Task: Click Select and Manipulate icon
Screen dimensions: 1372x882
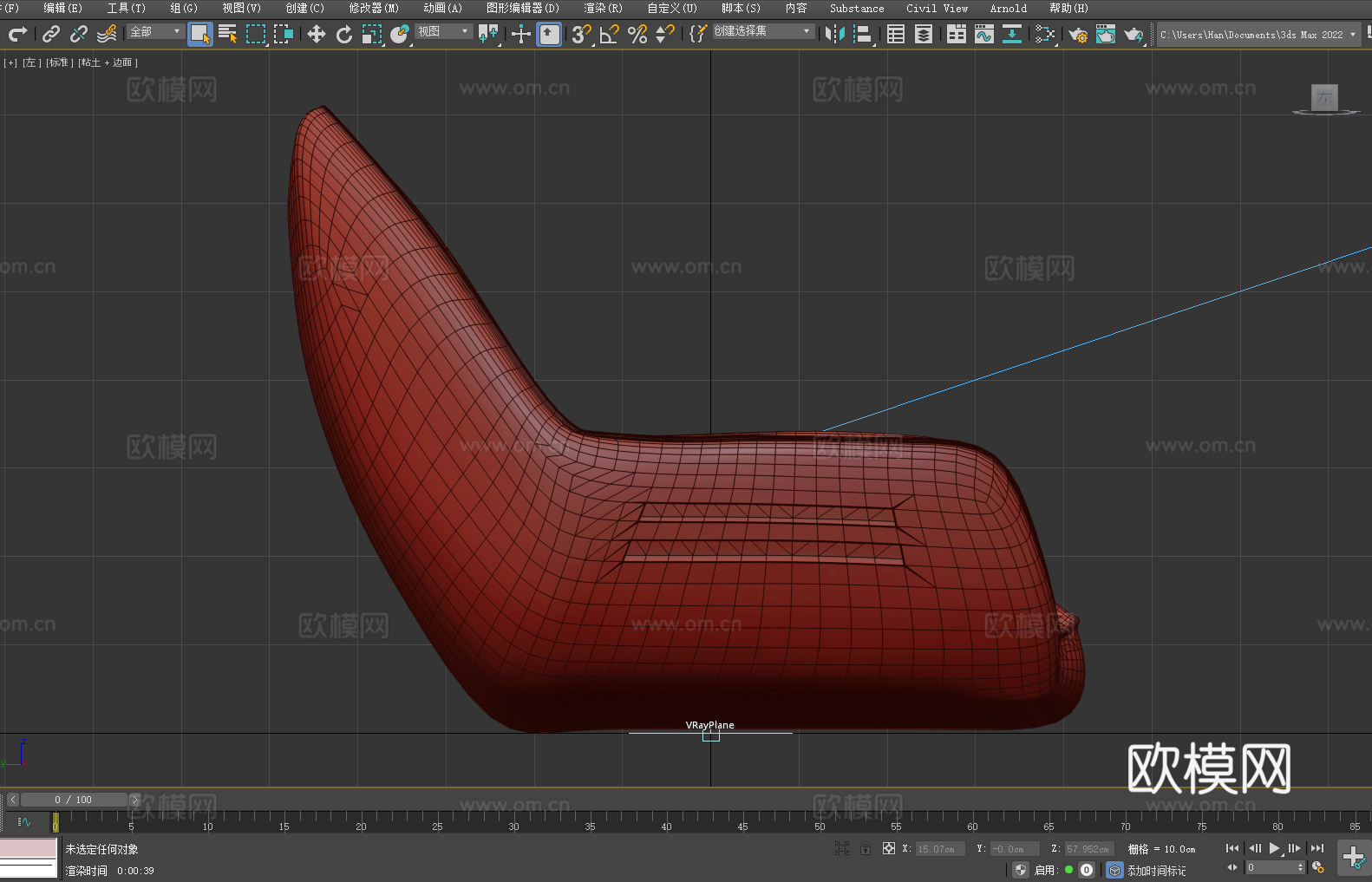Action: pyautogui.click(x=521, y=34)
